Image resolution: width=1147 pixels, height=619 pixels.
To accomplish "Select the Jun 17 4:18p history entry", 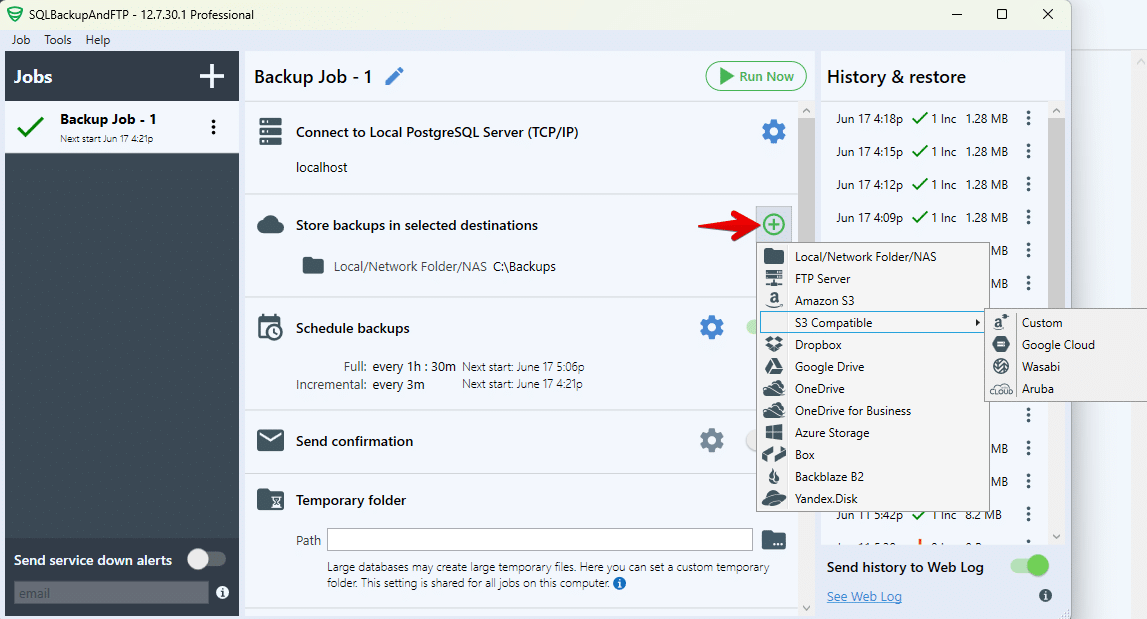I will (922, 119).
